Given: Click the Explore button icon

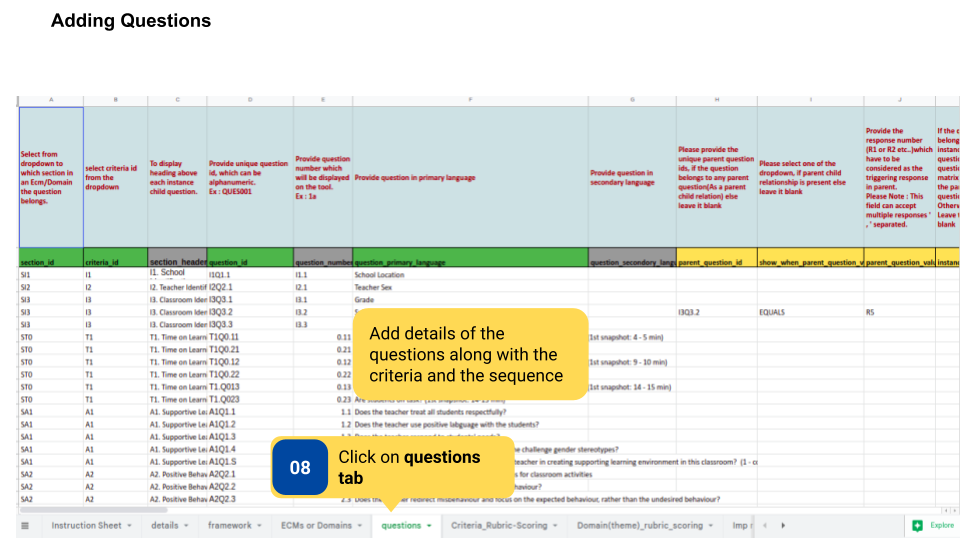Looking at the screenshot, I should 917,525.
